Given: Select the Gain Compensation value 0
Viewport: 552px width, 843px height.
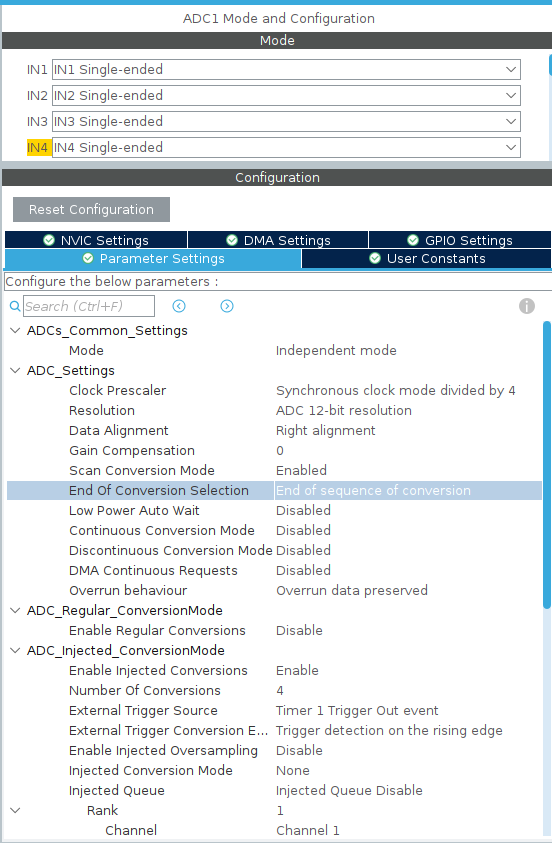Looking at the screenshot, I should (x=279, y=451).
